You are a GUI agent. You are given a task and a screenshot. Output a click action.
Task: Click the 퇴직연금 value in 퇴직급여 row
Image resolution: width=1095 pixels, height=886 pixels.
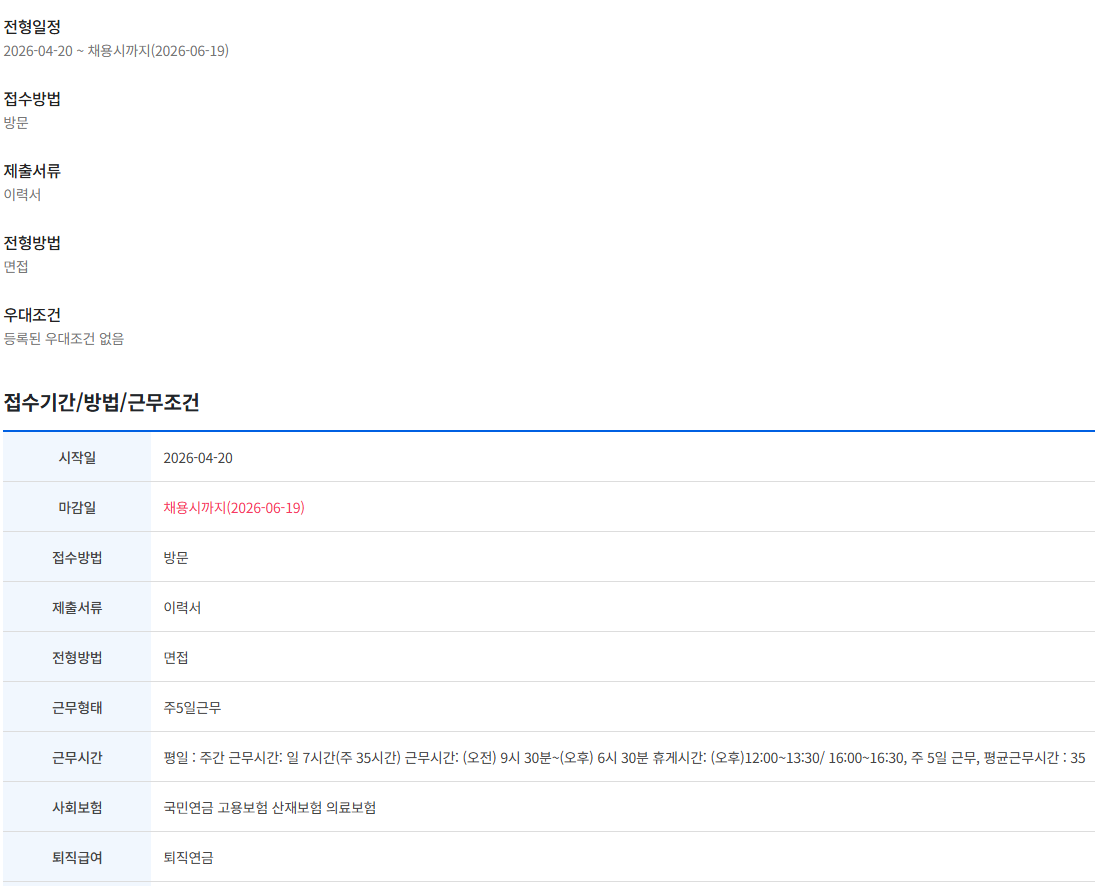188,858
